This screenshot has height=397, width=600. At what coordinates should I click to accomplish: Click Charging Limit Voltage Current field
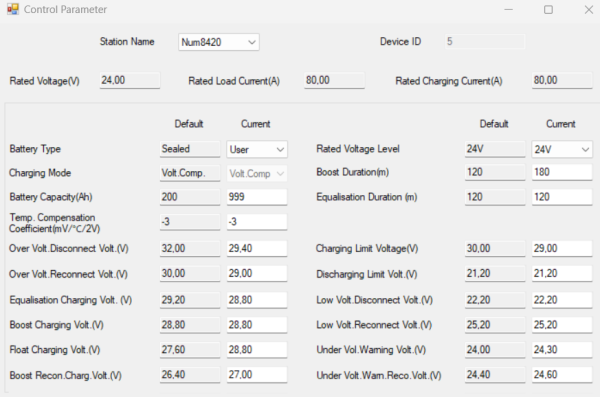click(x=562, y=248)
